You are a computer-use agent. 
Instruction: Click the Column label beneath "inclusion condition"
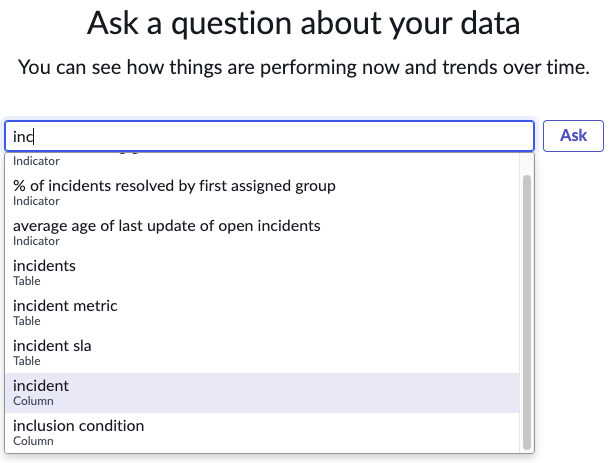33,441
